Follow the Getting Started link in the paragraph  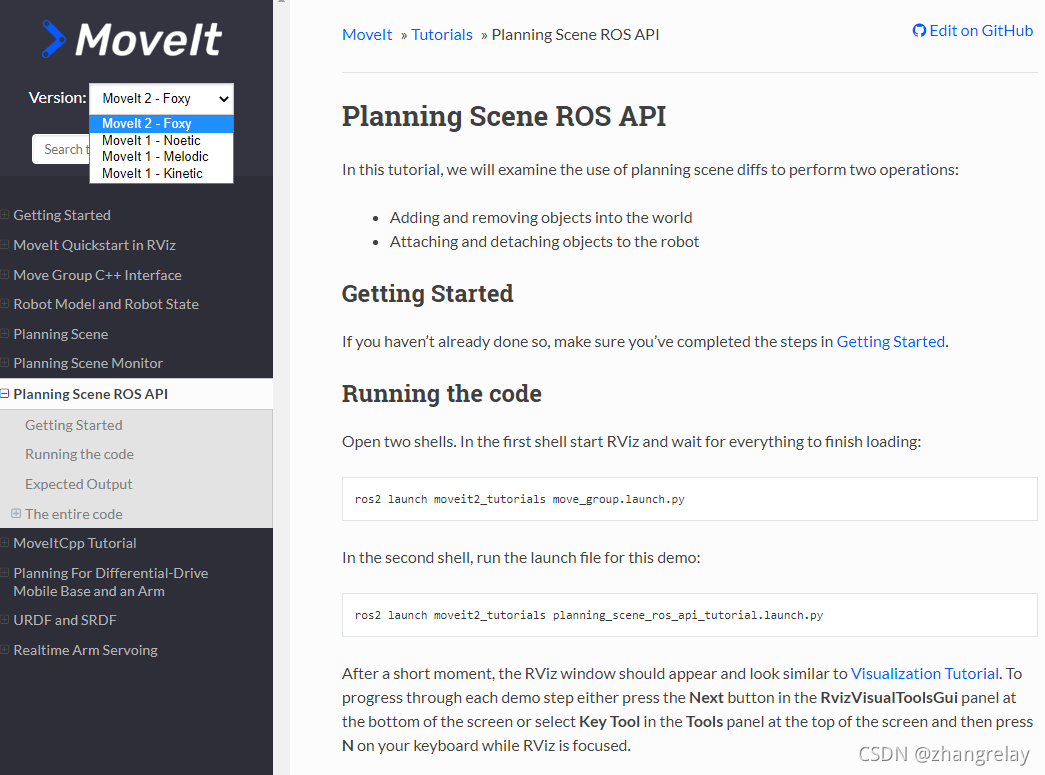point(890,342)
